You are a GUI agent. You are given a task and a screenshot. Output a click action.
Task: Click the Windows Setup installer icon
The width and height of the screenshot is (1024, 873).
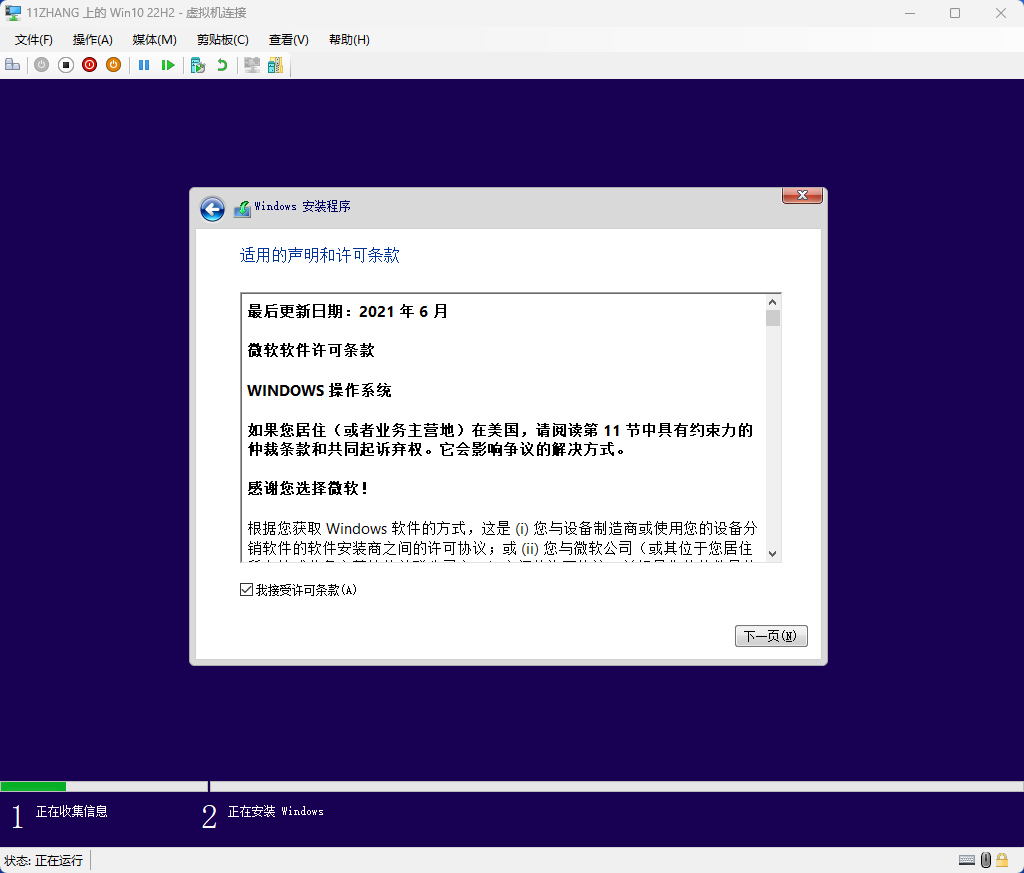[x=242, y=209]
